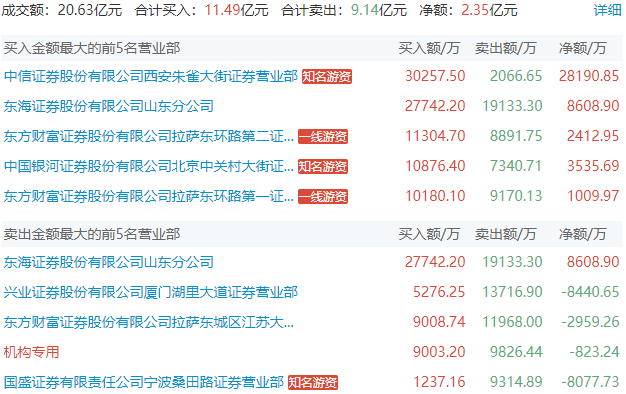Click 知名游资 tag beside 中国银河证券北京中关村
This screenshot has height=394, width=626.
click(323, 166)
